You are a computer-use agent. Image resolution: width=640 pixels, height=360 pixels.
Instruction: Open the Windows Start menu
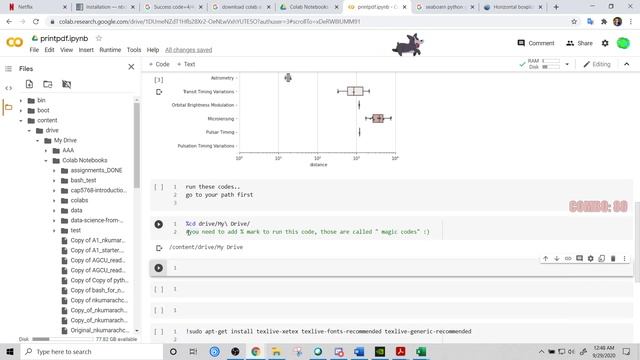(x=10, y=351)
